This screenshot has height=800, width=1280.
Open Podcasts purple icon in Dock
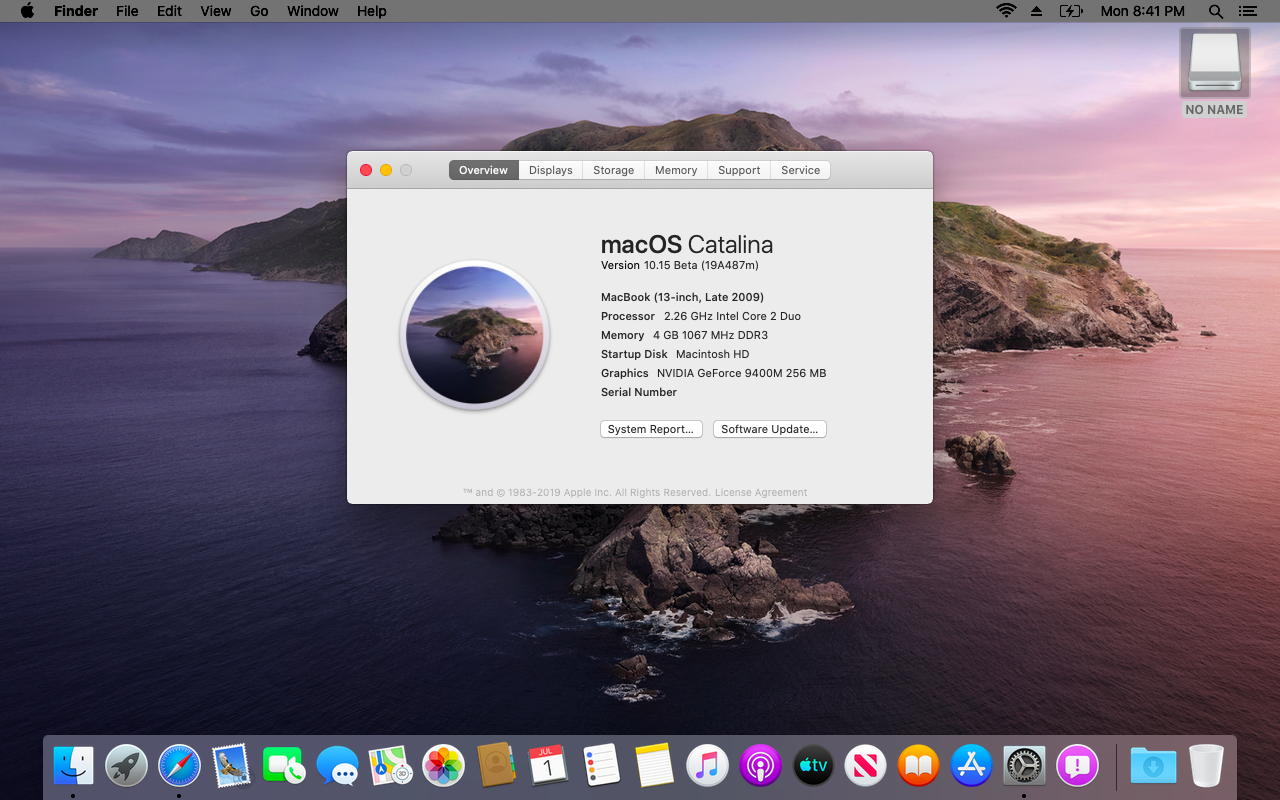point(760,766)
